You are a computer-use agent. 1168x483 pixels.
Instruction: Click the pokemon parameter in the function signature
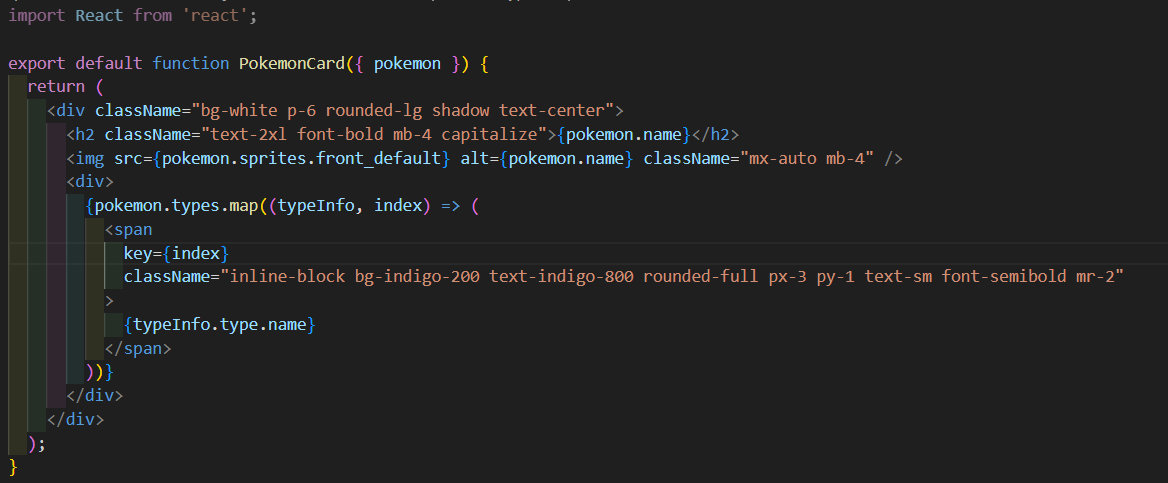[407, 63]
